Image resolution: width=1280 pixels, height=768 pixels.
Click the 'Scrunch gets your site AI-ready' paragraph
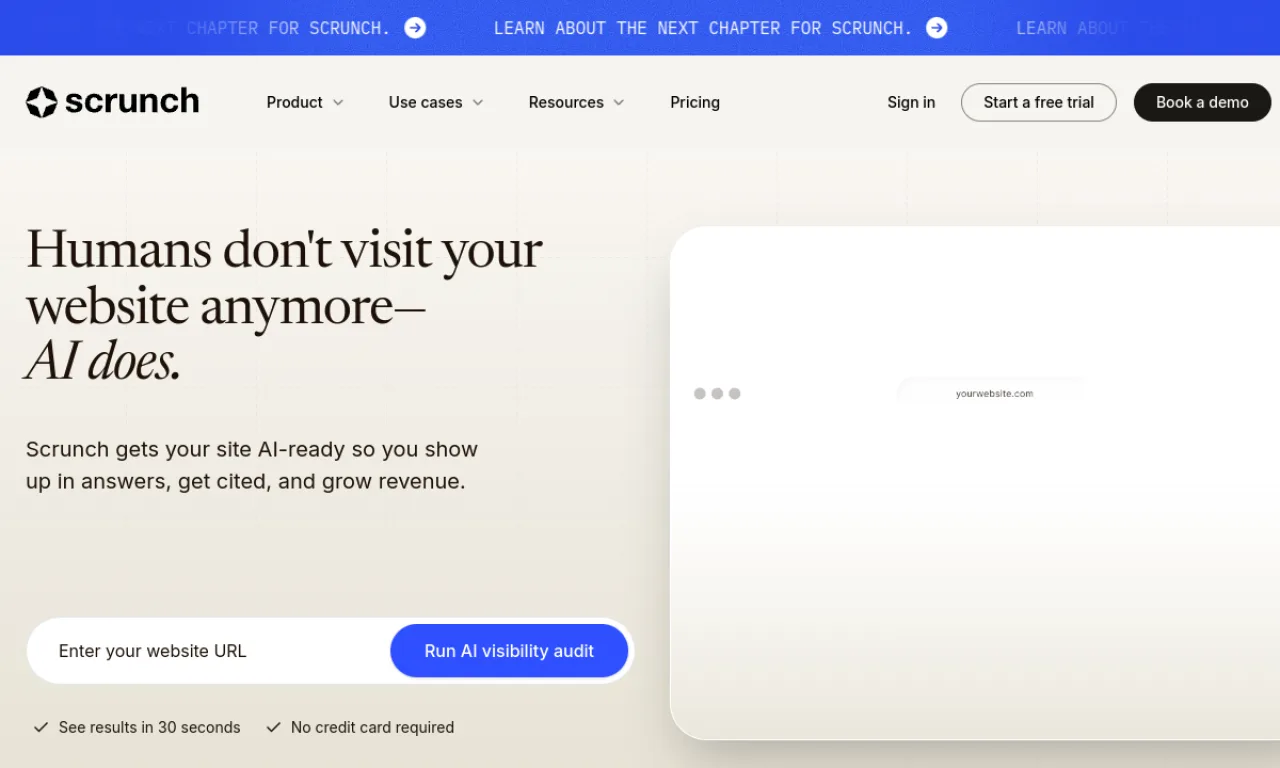[x=252, y=465]
